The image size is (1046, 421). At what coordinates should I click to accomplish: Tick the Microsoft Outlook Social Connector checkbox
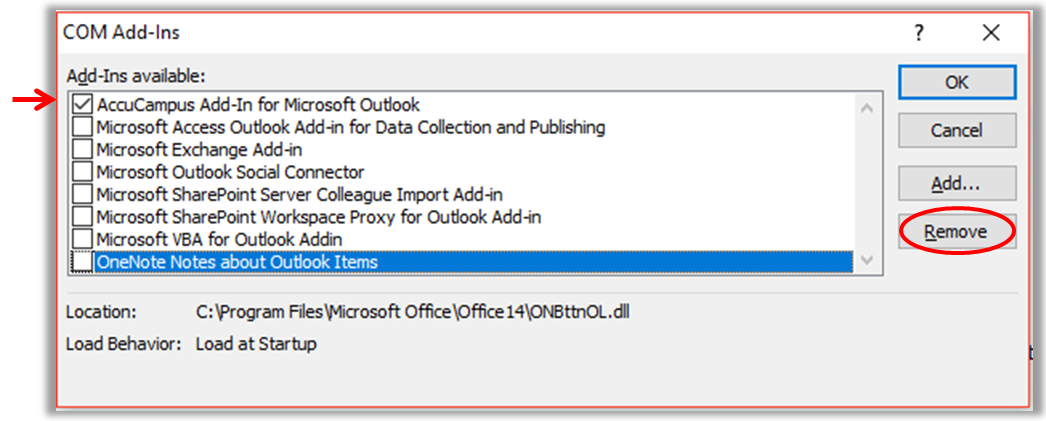click(x=83, y=172)
